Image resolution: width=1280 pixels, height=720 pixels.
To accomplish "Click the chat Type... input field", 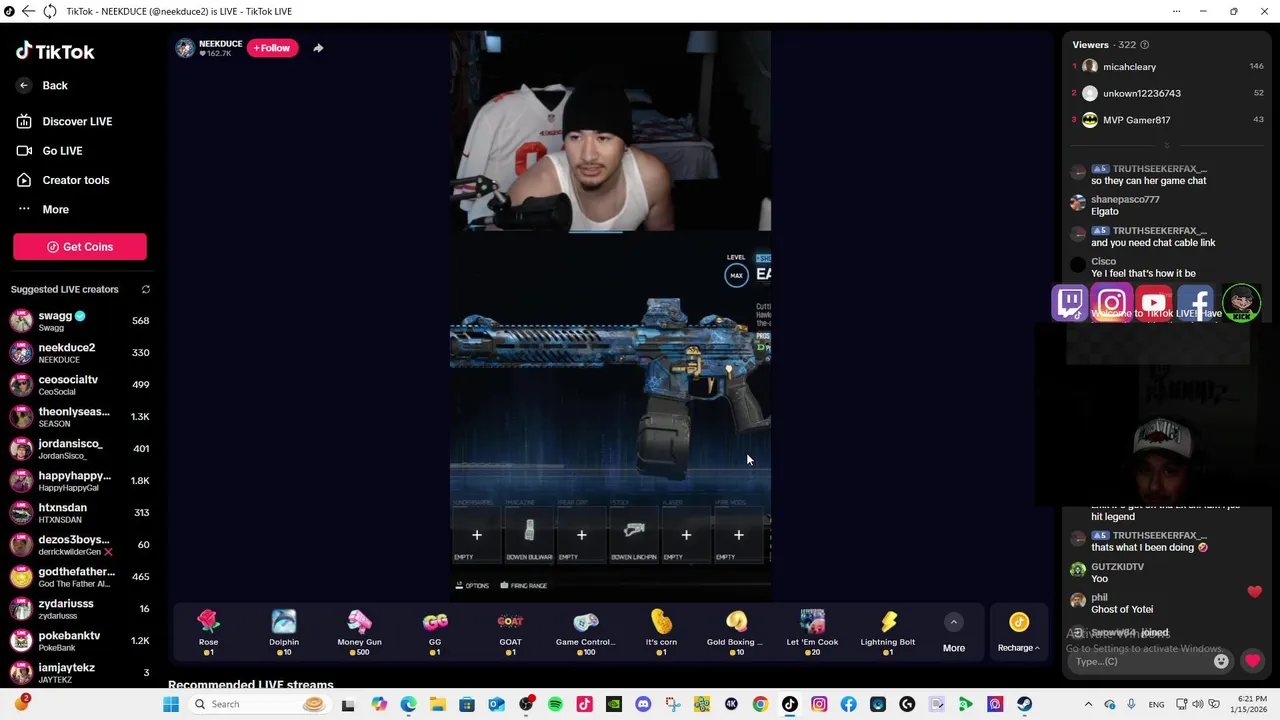I will [1140, 661].
